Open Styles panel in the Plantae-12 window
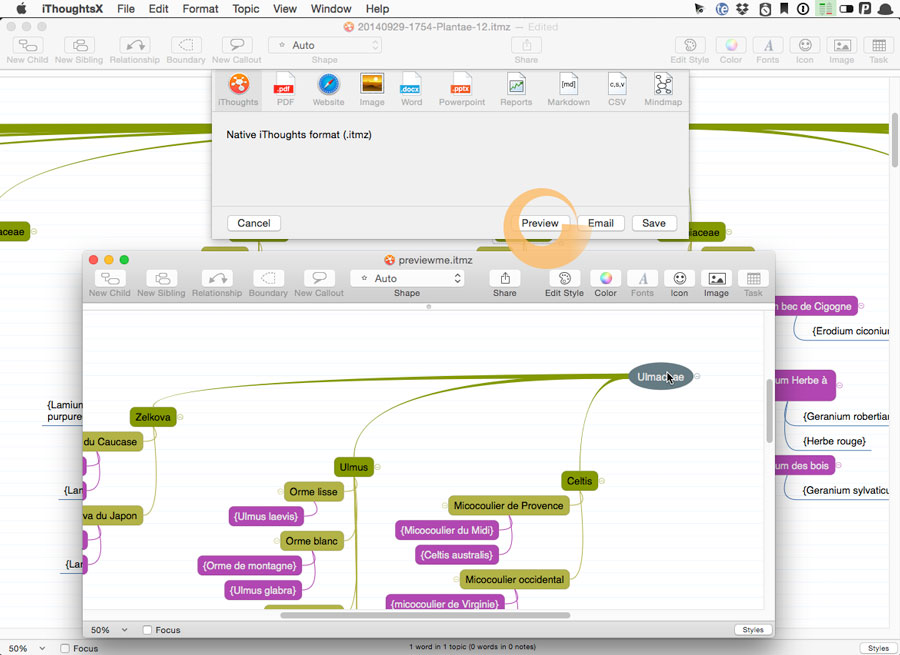The image size is (900, 655). tap(878, 648)
